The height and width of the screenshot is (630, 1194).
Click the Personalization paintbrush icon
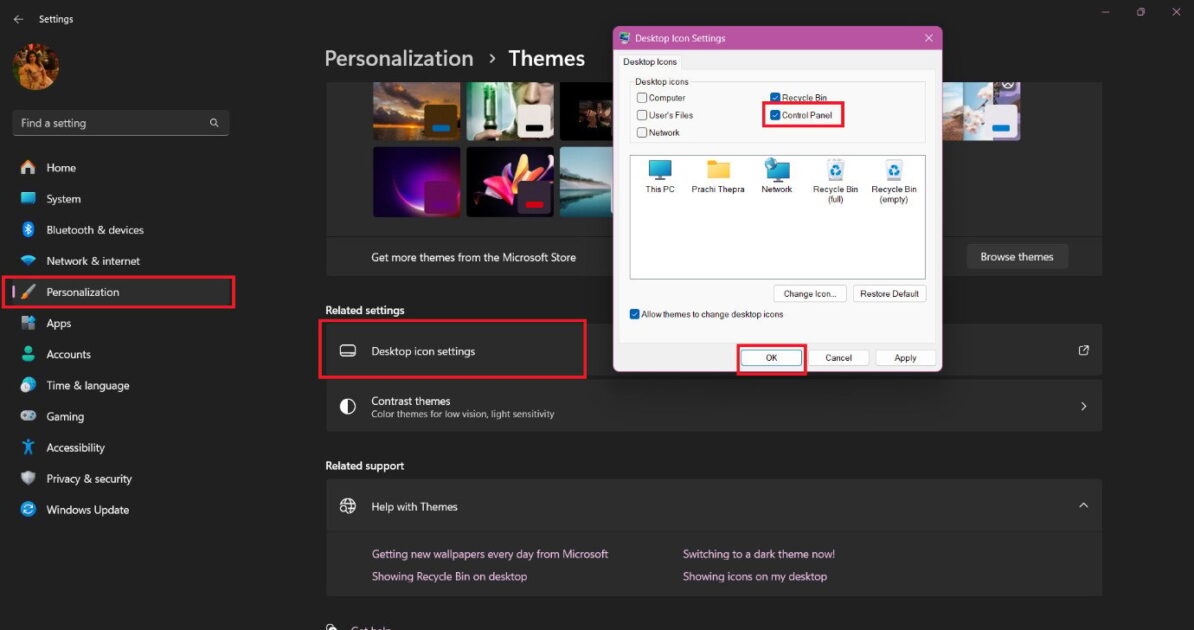click(x=28, y=292)
